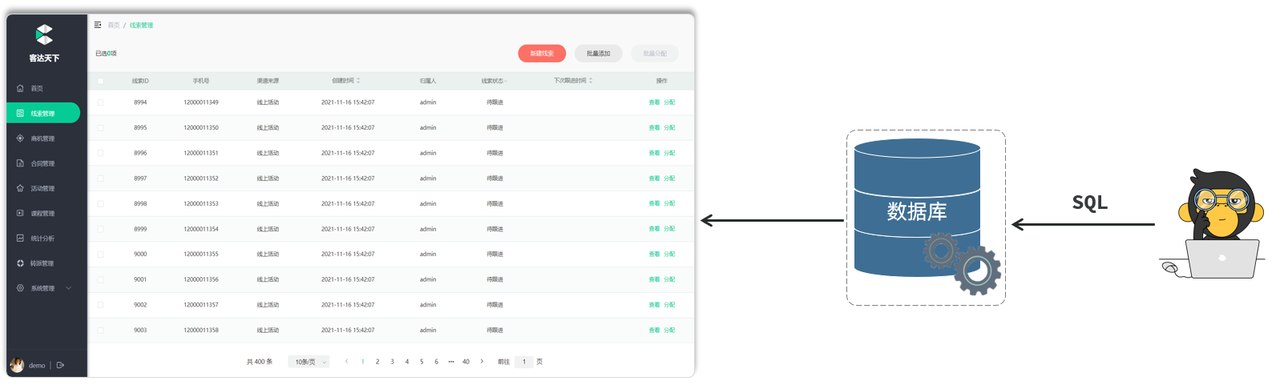Click the page jump input field
The height and width of the screenshot is (389, 1280).
tap(523, 361)
